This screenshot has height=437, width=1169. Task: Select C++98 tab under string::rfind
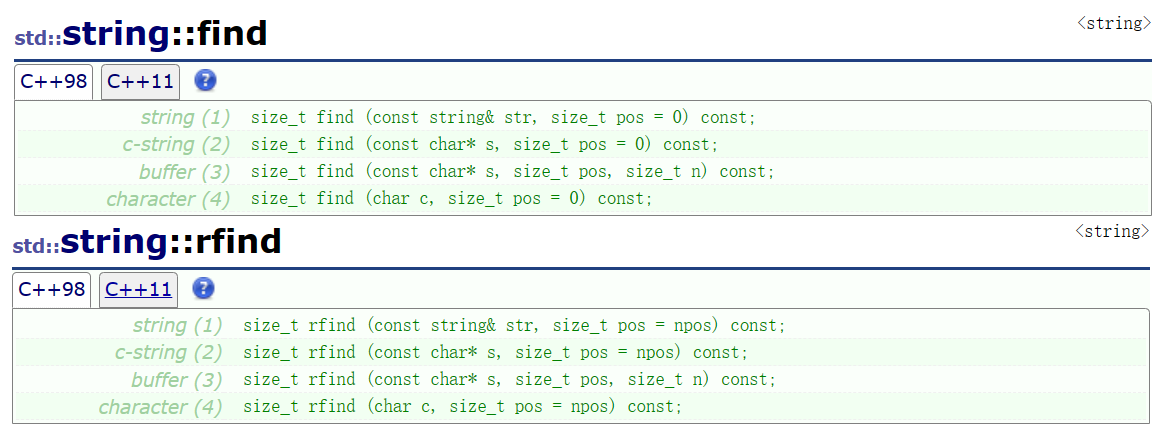coord(52,290)
